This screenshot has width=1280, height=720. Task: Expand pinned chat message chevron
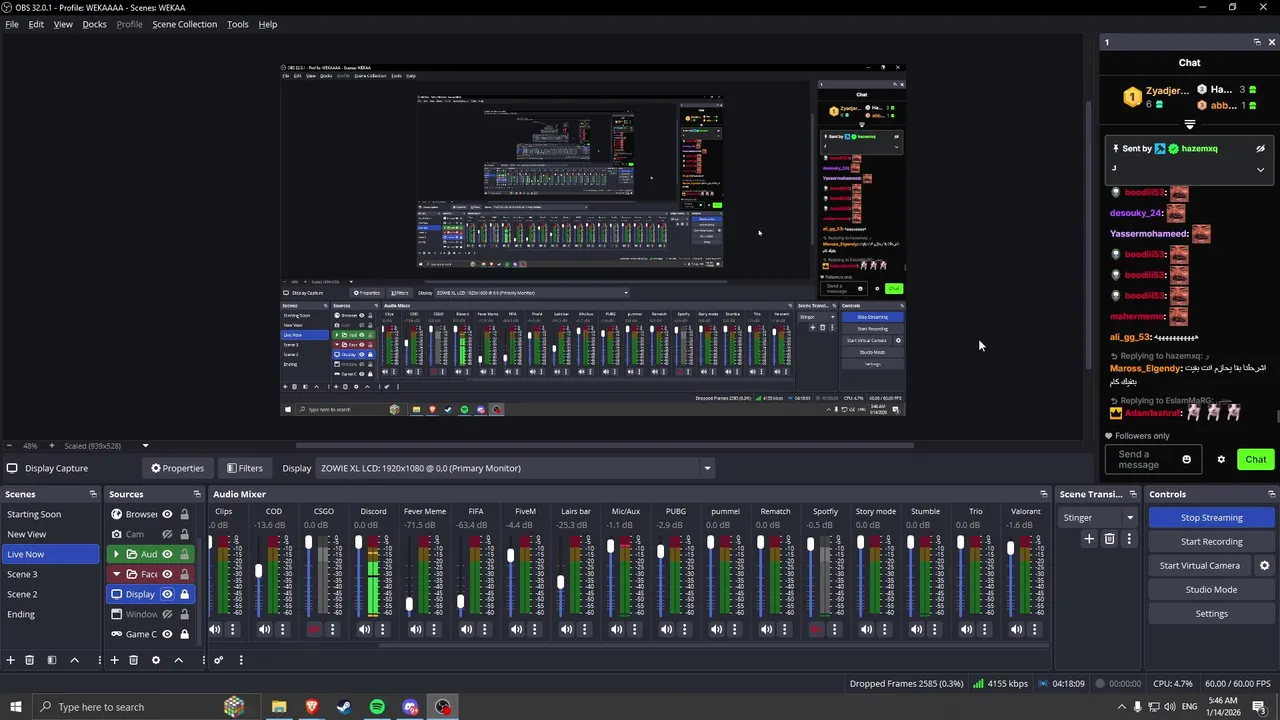1260,170
